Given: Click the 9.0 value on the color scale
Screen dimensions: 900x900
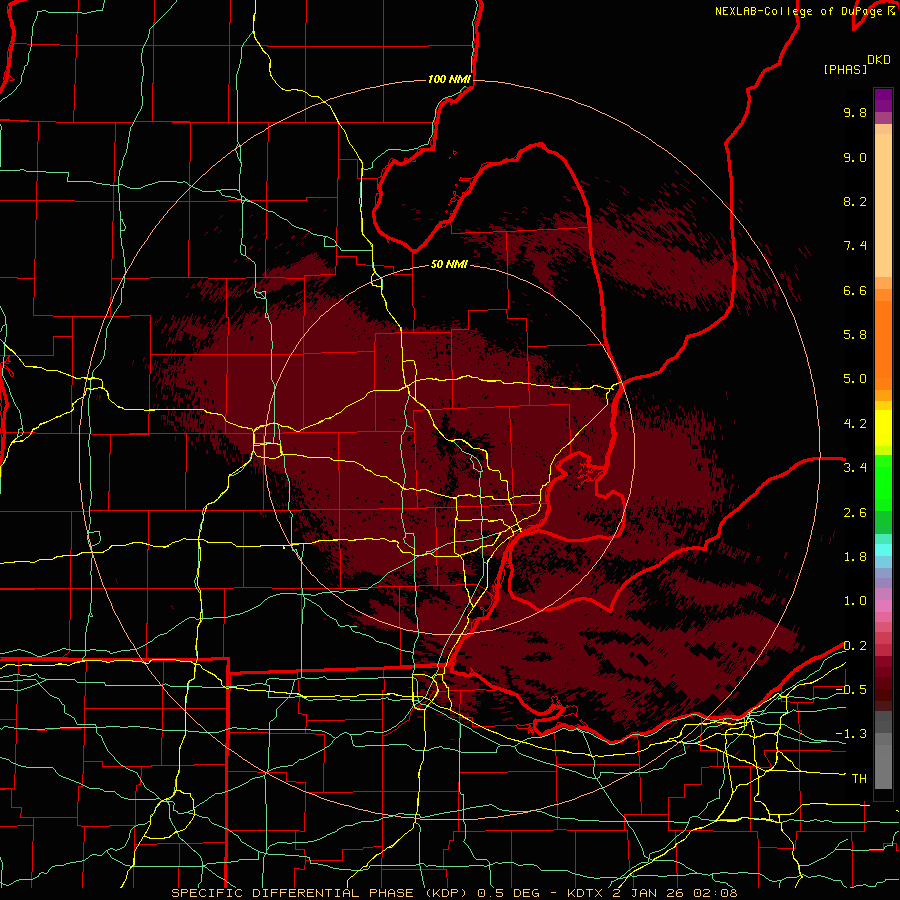Looking at the screenshot, I should pos(855,157).
